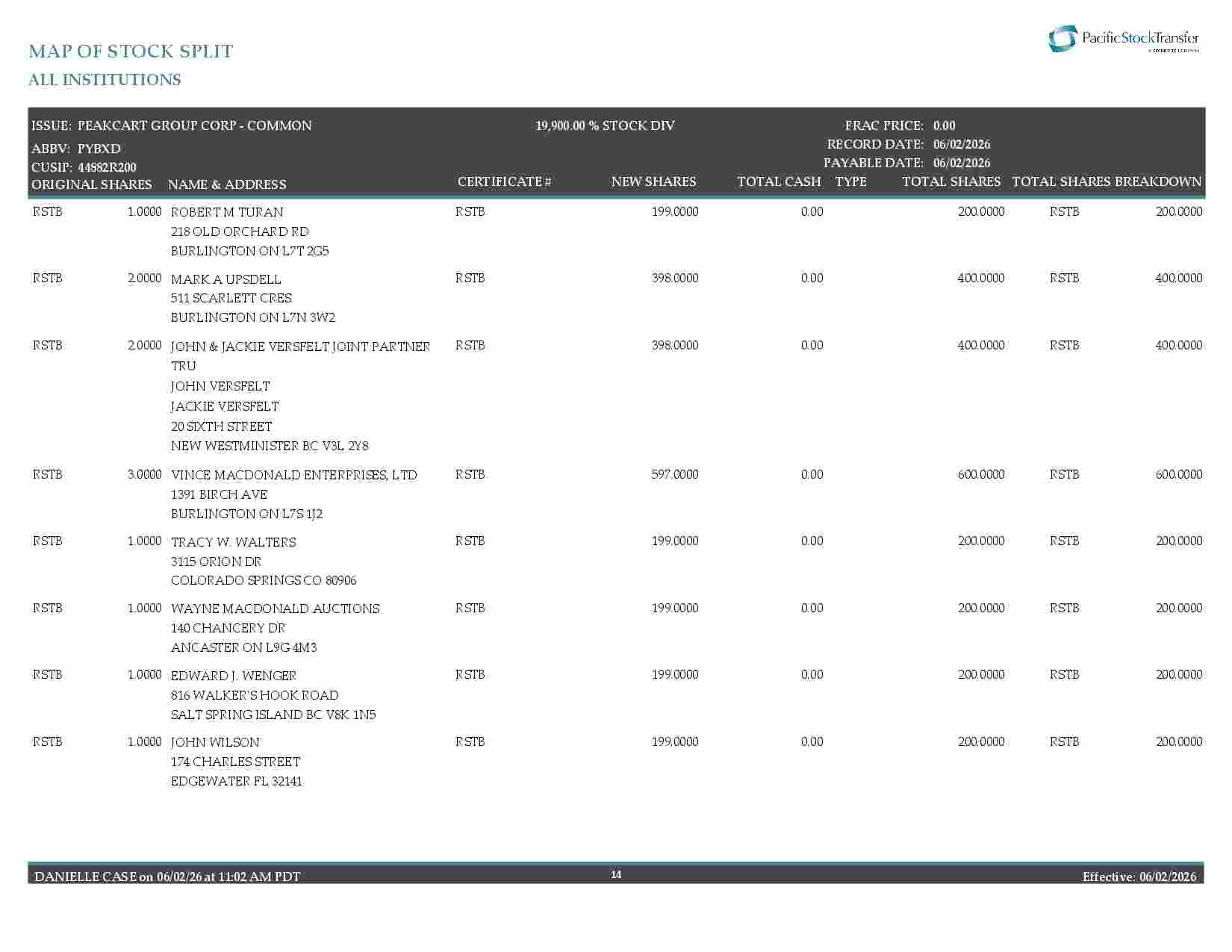The width and height of the screenshot is (1232, 952).
Task: Select shareholder name ROBERT M TURAN
Action: coord(227,212)
